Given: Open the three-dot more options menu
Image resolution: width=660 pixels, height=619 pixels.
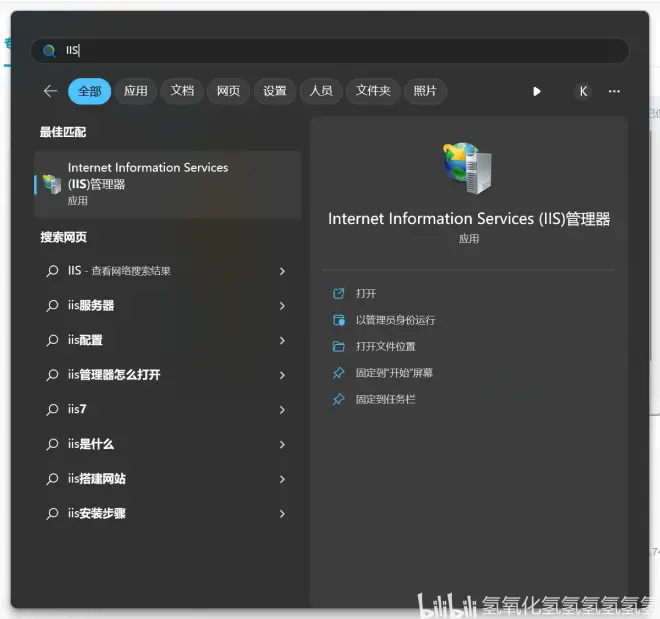Looking at the screenshot, I should 614,91.
